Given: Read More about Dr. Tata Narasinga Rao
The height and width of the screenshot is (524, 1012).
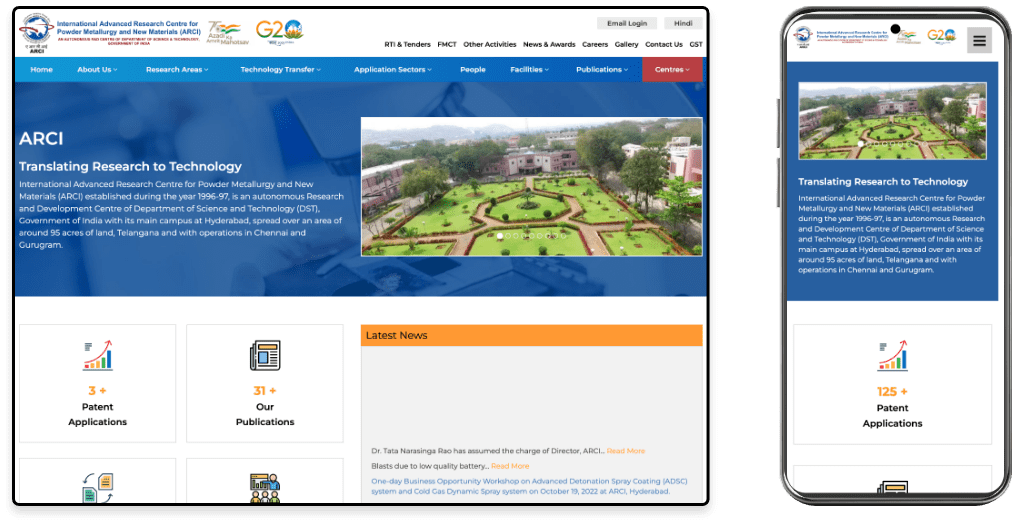Looking at the screenshot, I should 625,450.
